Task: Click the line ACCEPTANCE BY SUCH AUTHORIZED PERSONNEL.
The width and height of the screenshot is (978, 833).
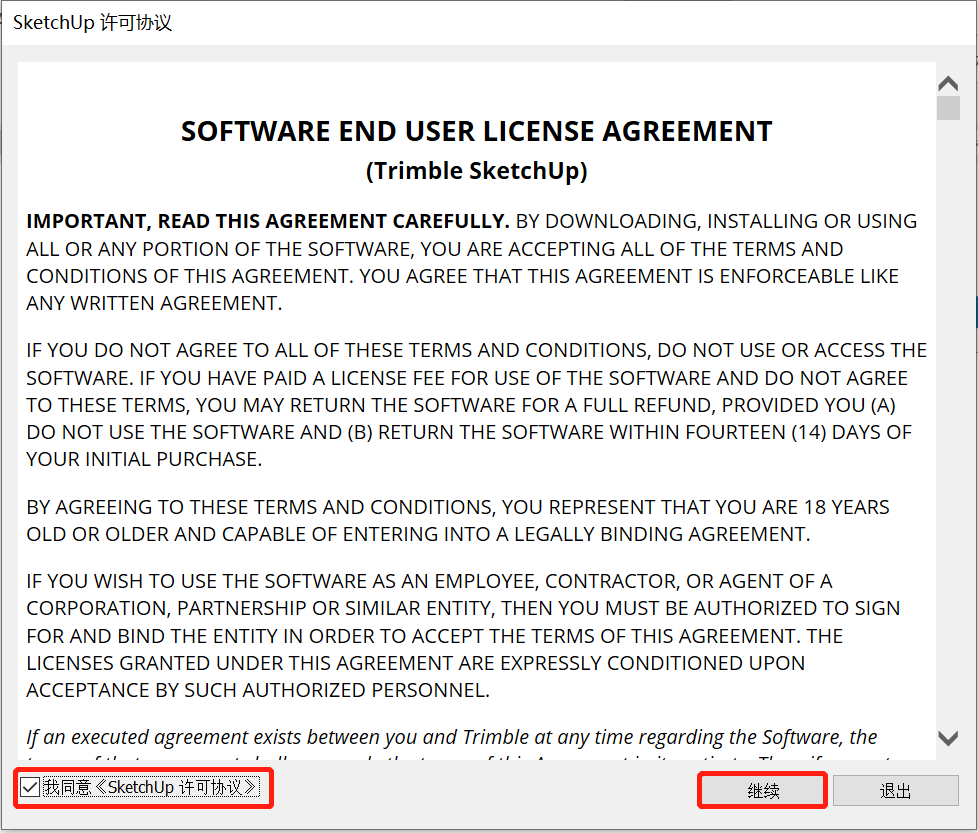Action: pos(258,690)
